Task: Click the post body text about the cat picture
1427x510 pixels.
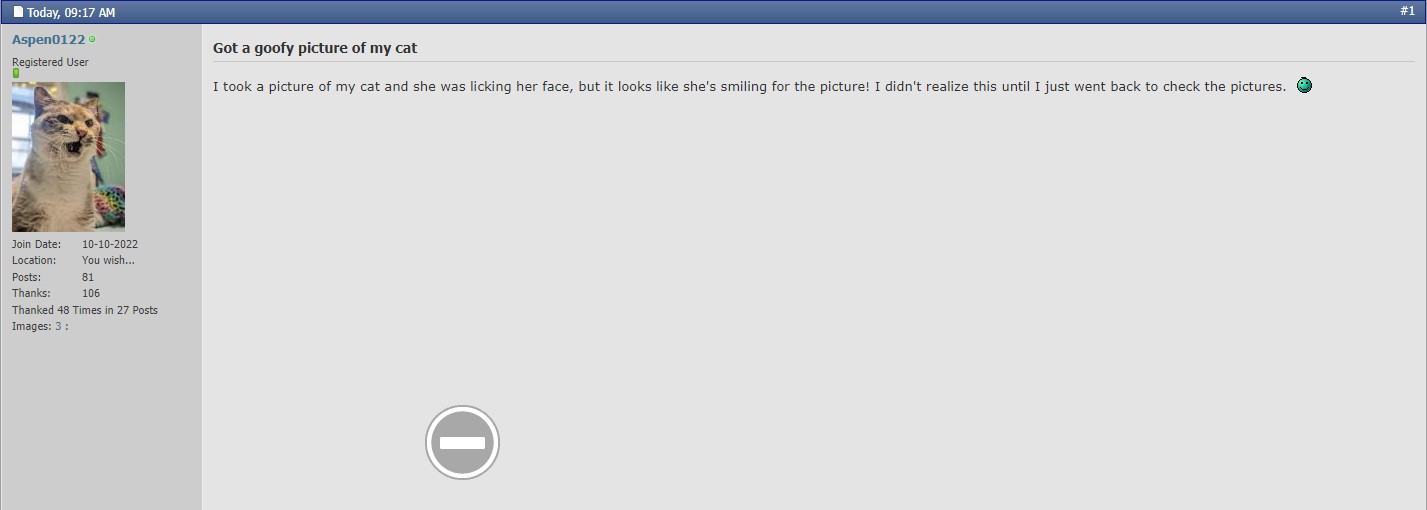Action: tap(749, 87)
